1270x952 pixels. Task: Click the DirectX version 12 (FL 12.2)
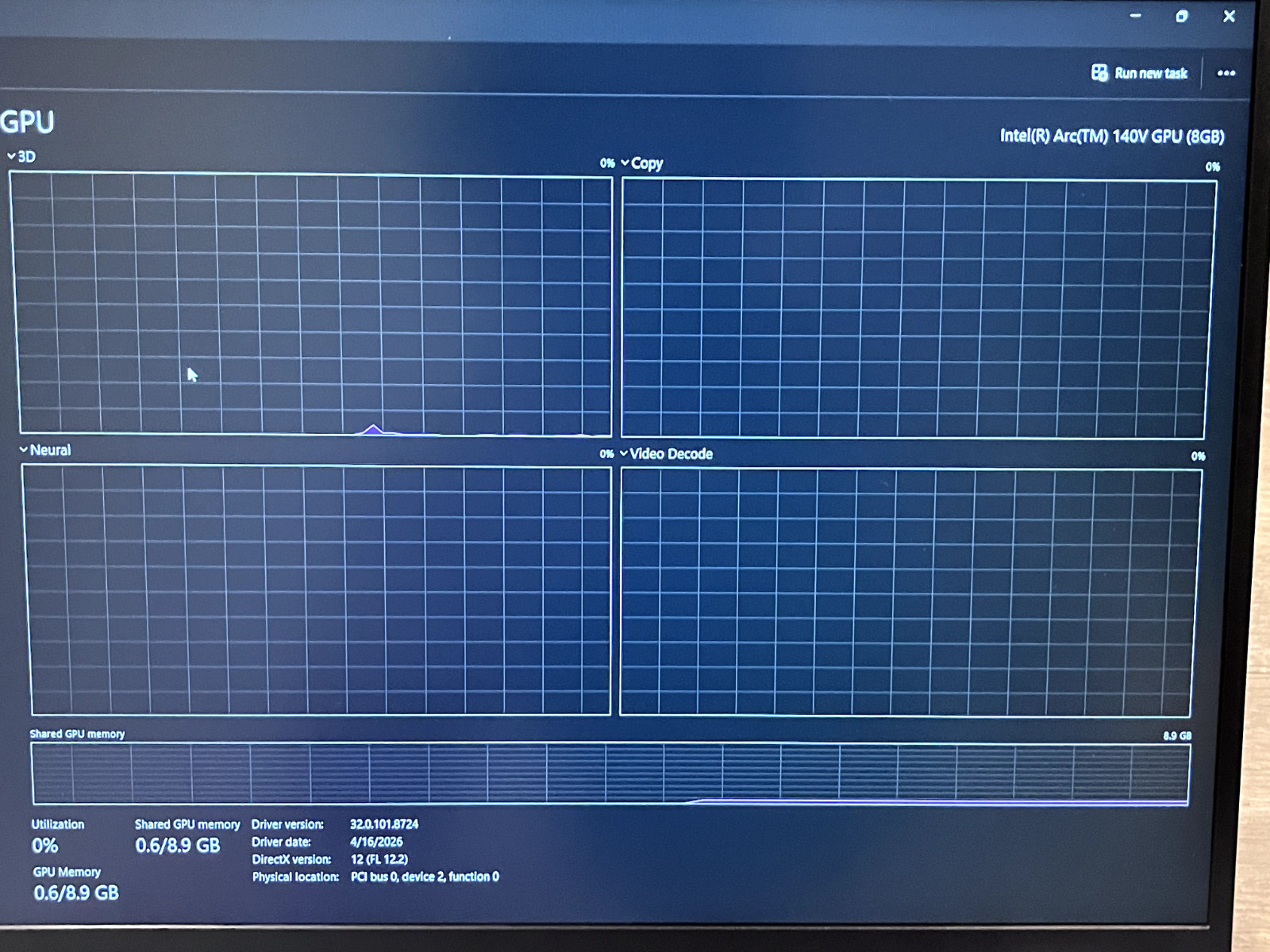(379, 859)
